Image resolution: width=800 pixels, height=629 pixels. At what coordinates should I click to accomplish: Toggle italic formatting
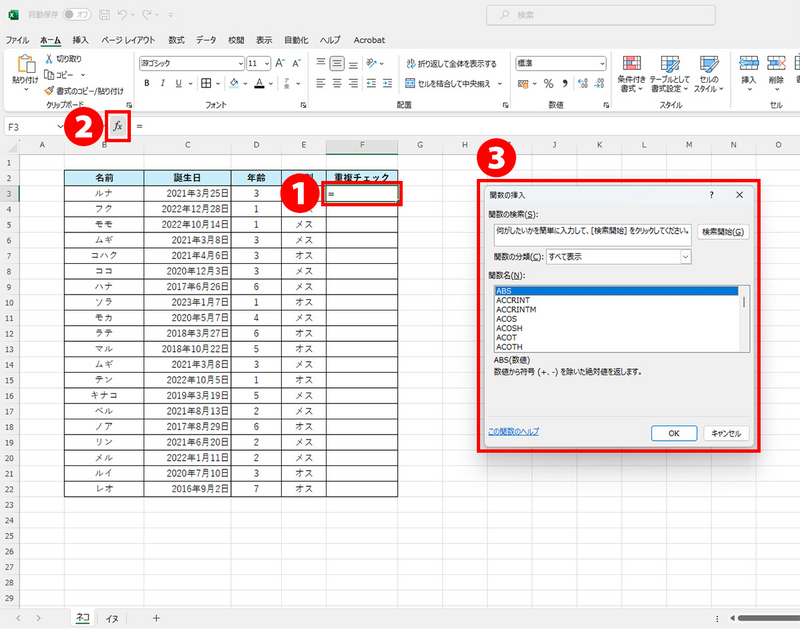click(x=162, y=83)
